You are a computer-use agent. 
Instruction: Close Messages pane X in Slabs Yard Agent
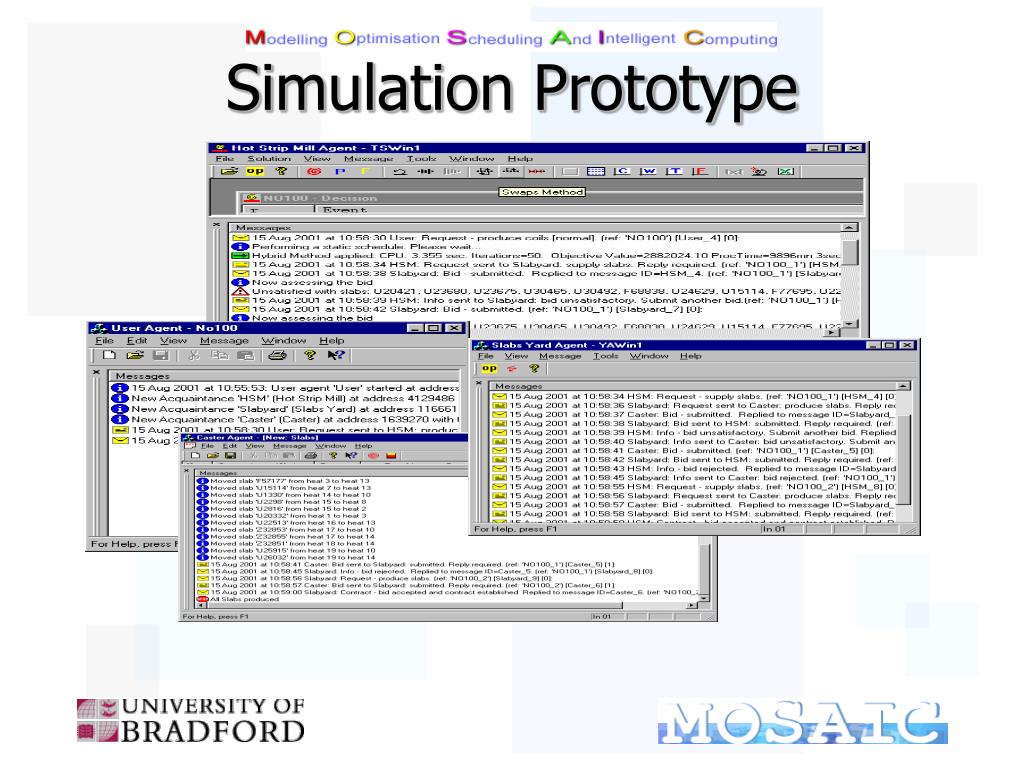coord(479,383)
